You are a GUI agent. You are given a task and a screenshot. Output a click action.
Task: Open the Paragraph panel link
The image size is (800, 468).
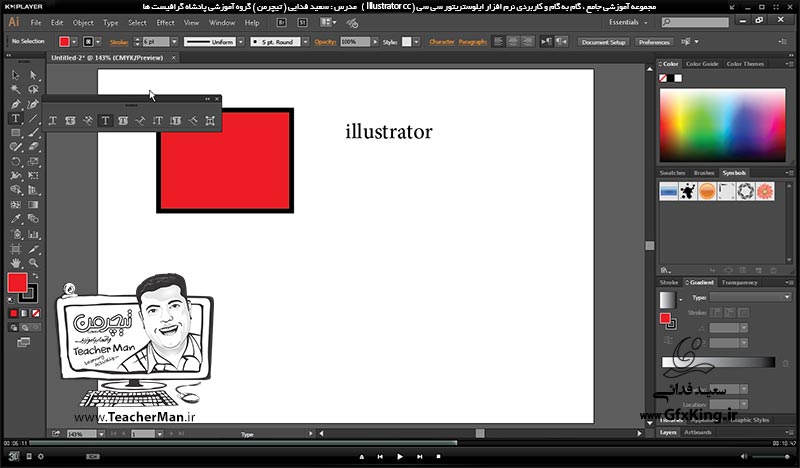coord(472,42)
